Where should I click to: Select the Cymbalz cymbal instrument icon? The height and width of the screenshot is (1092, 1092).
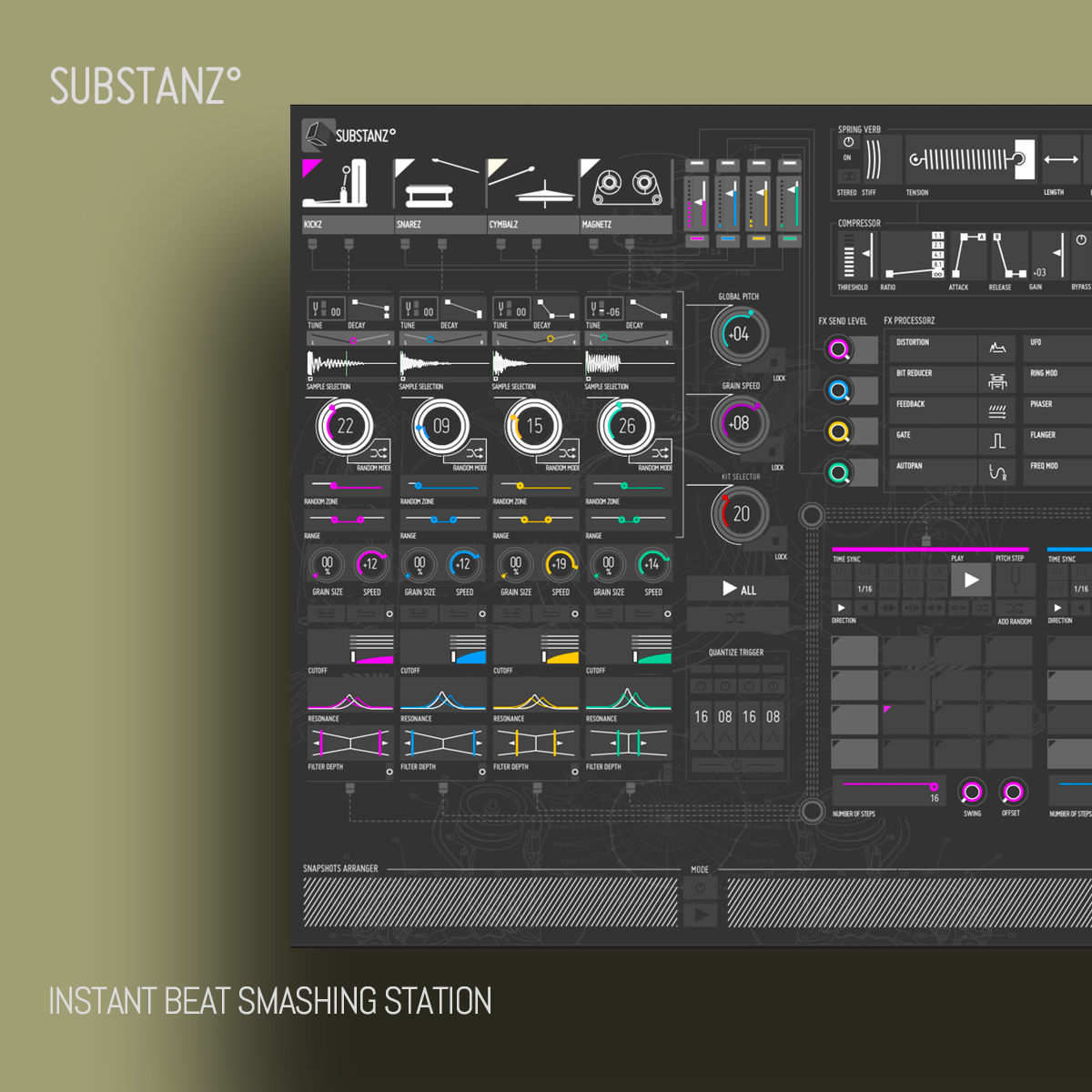[x=532, y=185]
